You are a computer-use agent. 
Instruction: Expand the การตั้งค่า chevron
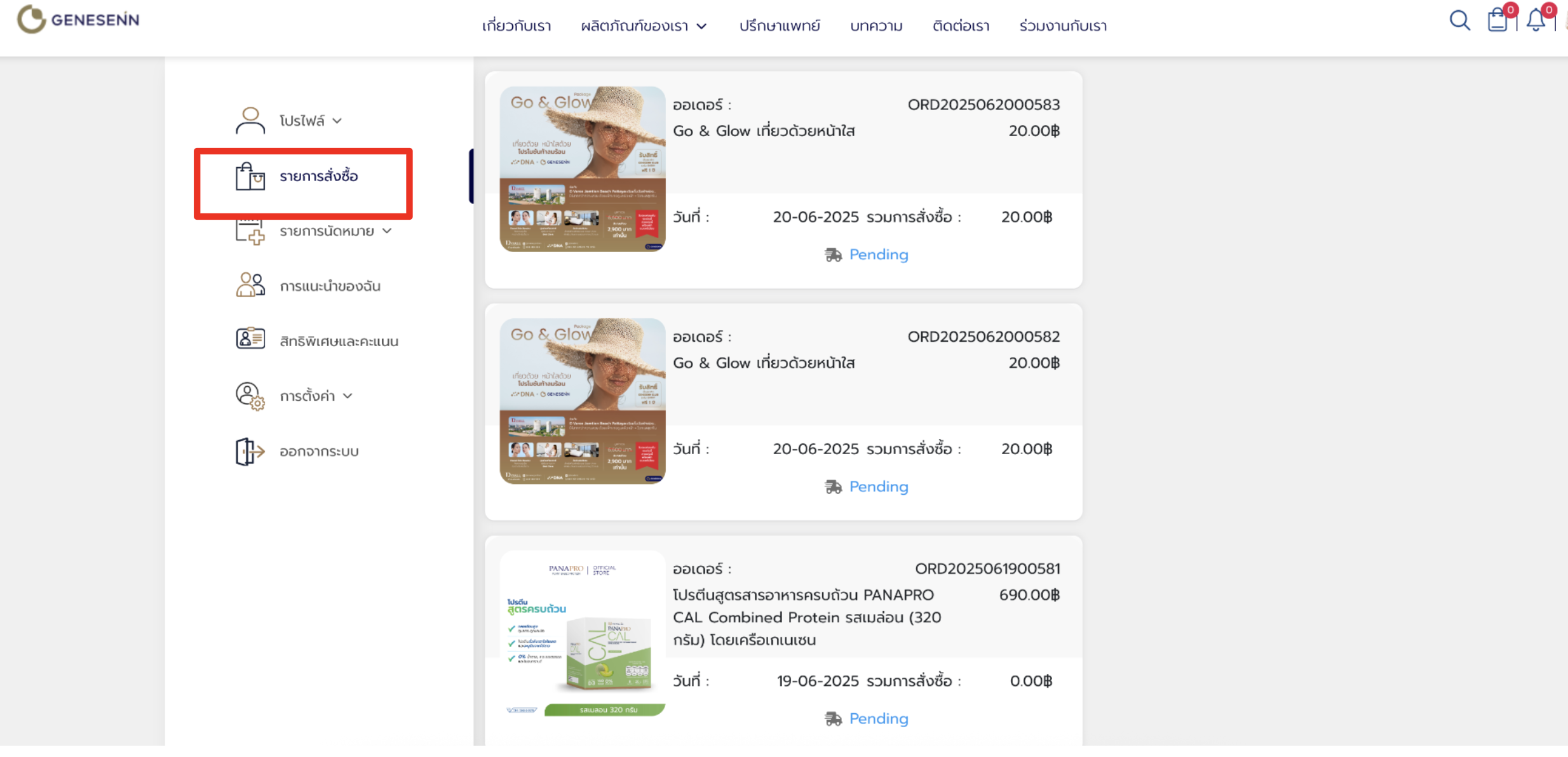(x=348, y=396)
